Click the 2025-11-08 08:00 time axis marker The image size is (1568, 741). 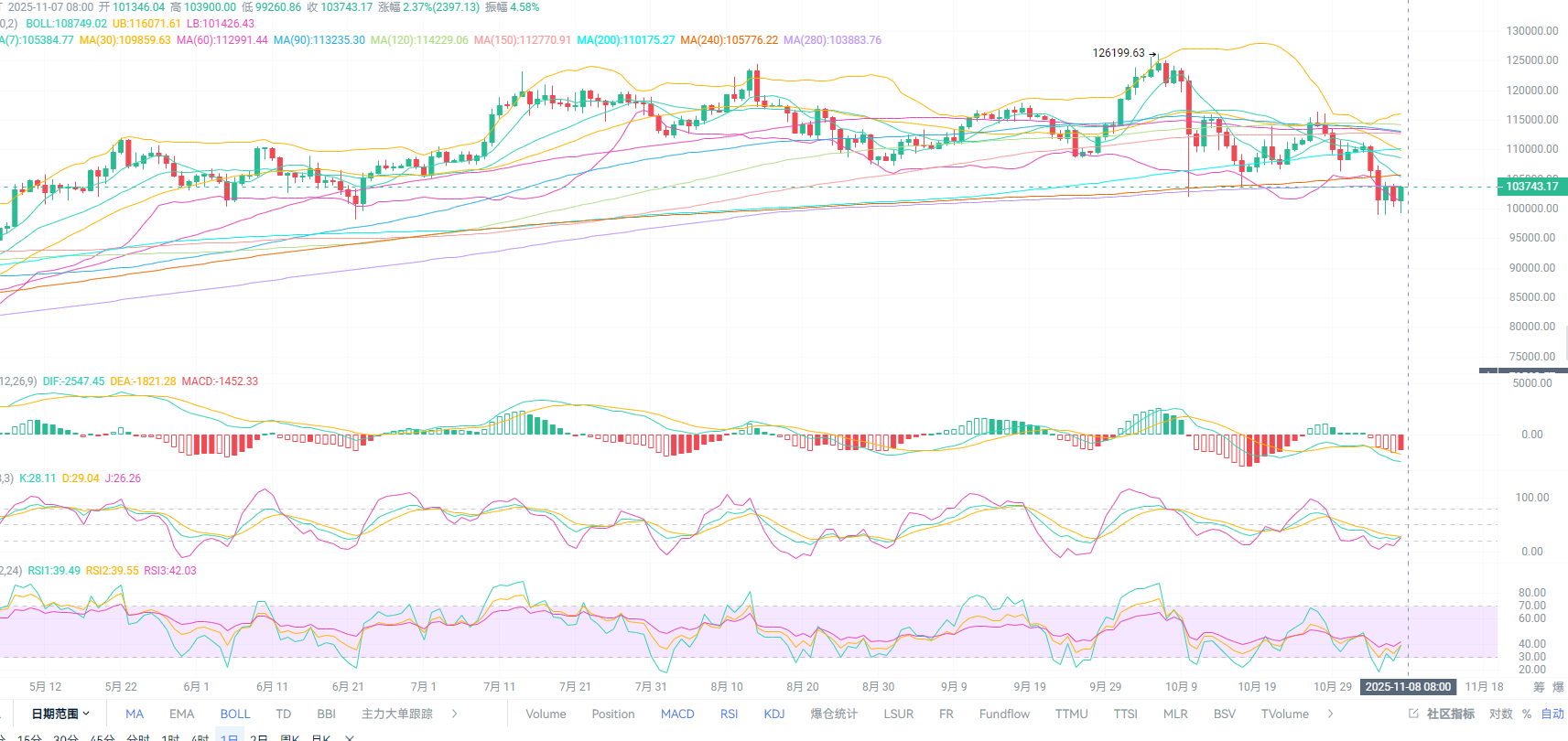click(x=1408, y=687)
